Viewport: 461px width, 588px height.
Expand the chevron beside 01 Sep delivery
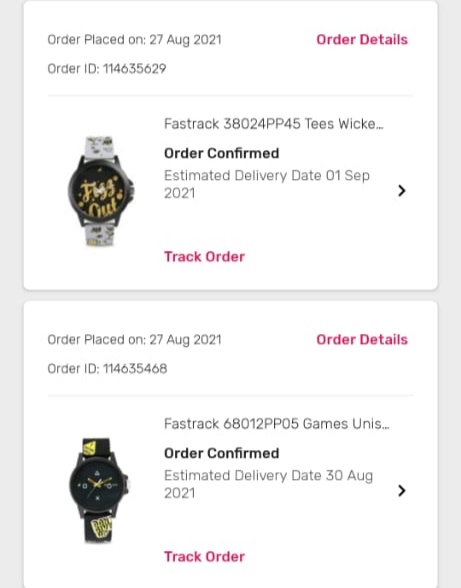pos(402,190)
